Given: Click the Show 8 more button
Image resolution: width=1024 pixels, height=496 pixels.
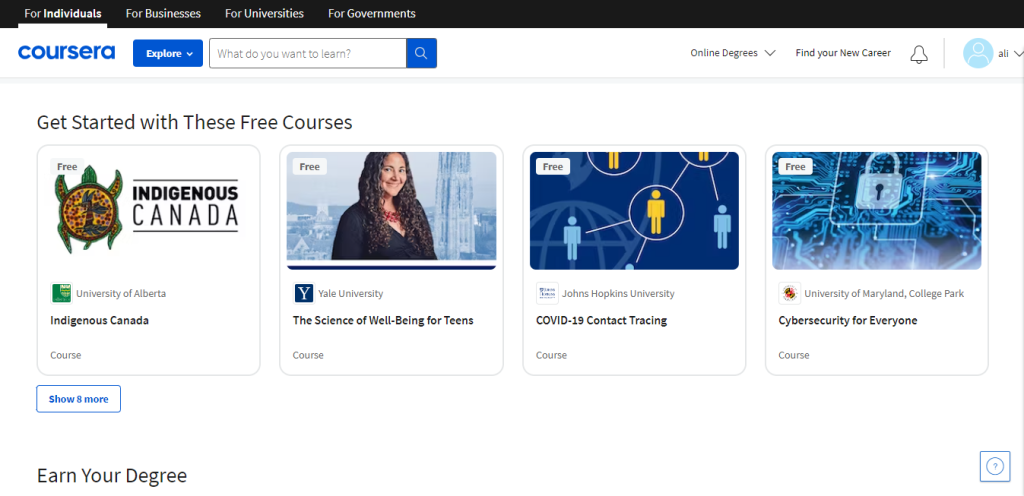Looking at the screenshot, I should pos(78,399).
